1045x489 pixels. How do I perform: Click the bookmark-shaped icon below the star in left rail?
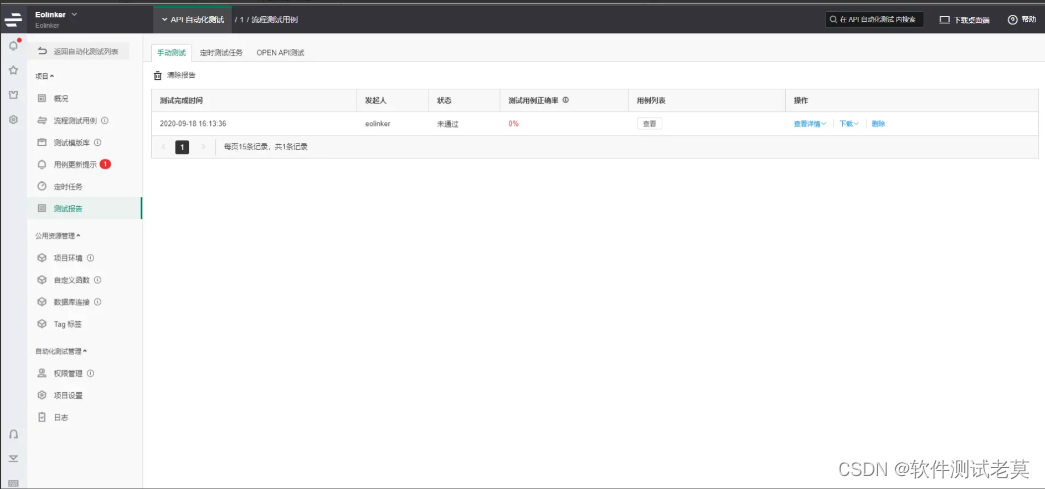(13, 95)
